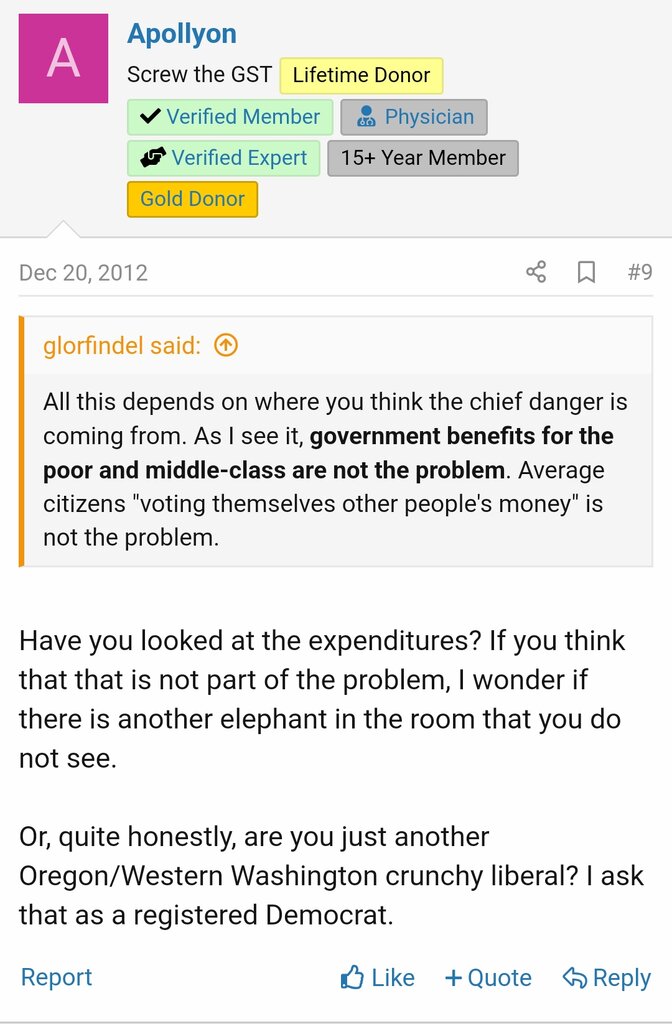The height and width of the screenshot is (1024, 672).
Task: Click the Gold Donor badge
Action: 192,199
